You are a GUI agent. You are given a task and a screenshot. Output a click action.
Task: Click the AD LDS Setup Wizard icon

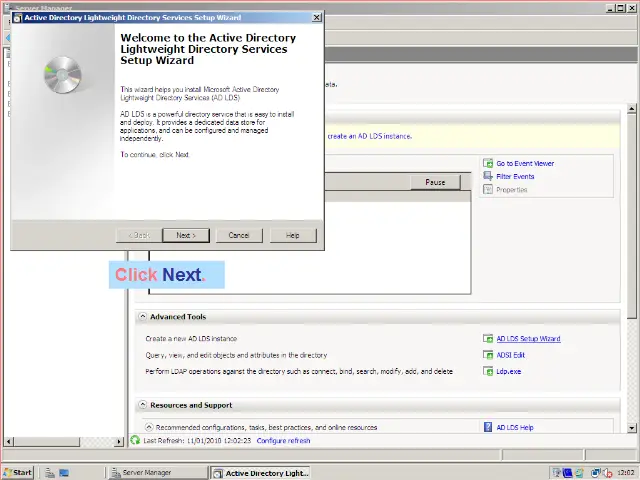click(x=488, y=338)
